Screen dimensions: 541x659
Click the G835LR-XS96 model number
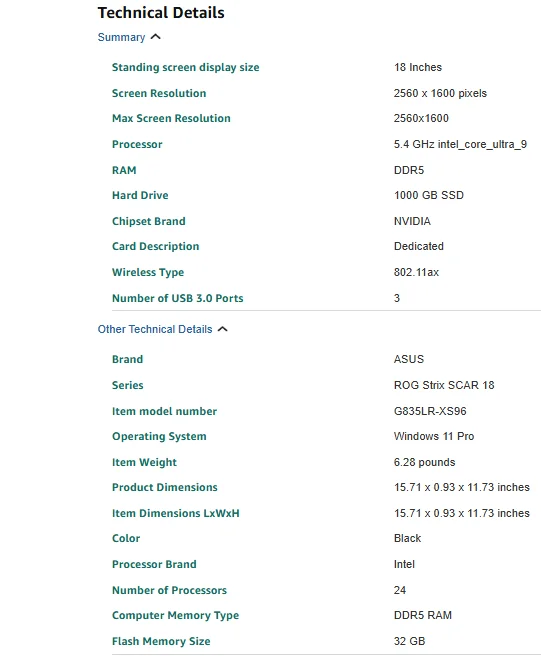430,411
